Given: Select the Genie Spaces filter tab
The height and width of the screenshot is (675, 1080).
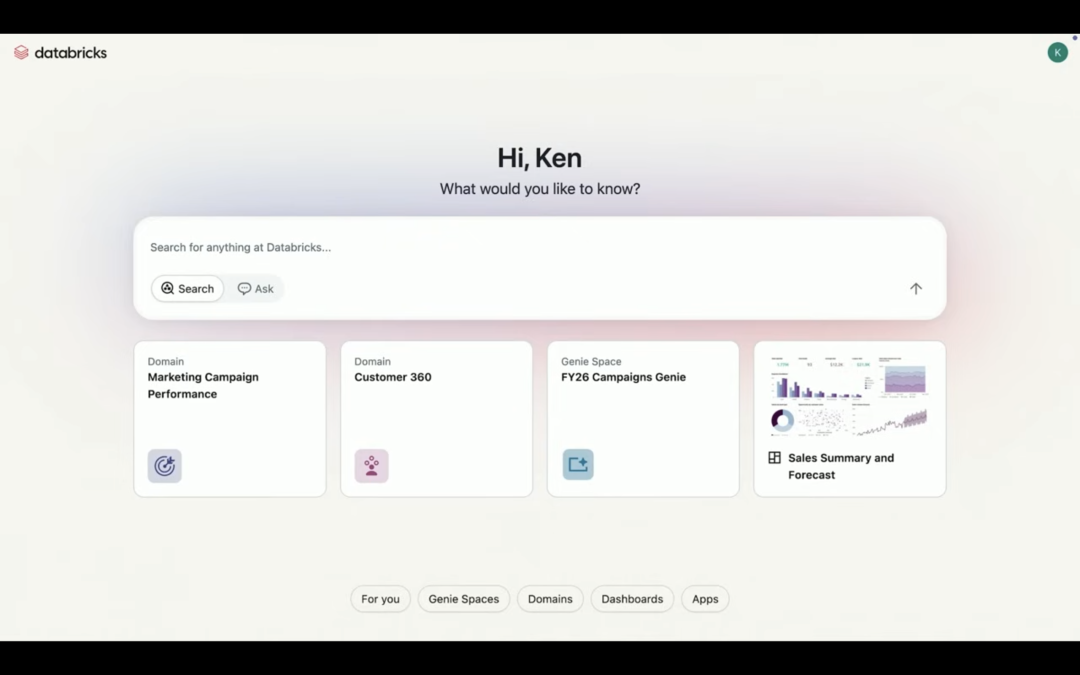Looking at the screenshot, I should [x=464, y=599].
